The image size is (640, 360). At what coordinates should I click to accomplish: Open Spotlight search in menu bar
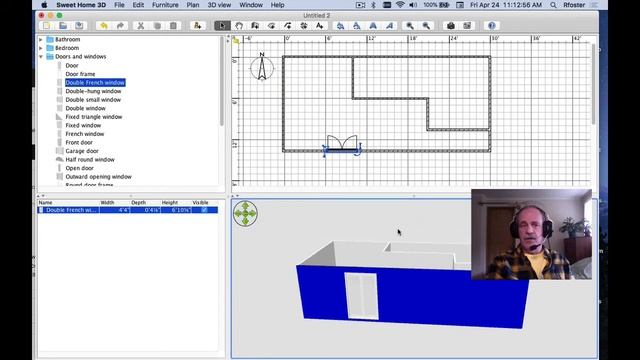coord(553,5)
